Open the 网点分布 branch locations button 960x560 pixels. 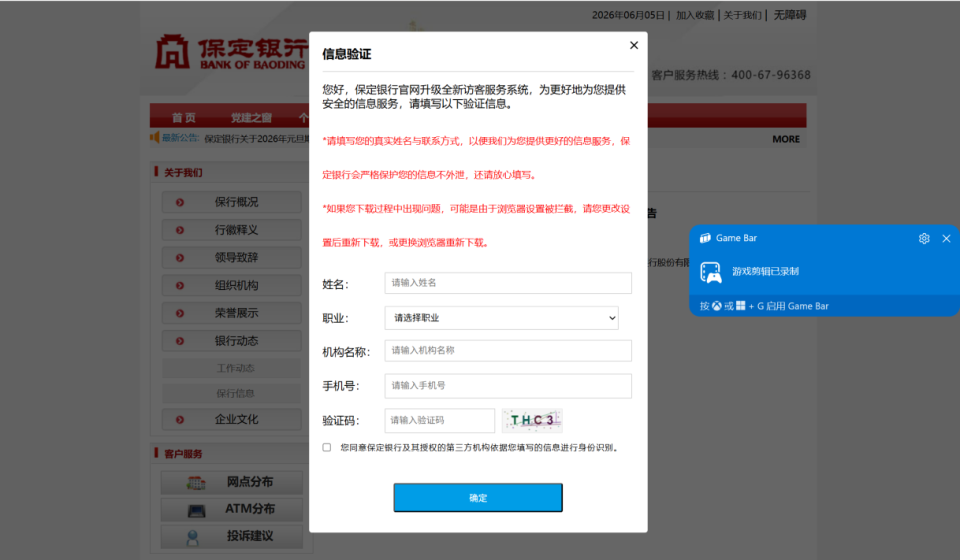click(x=231, y=482)
